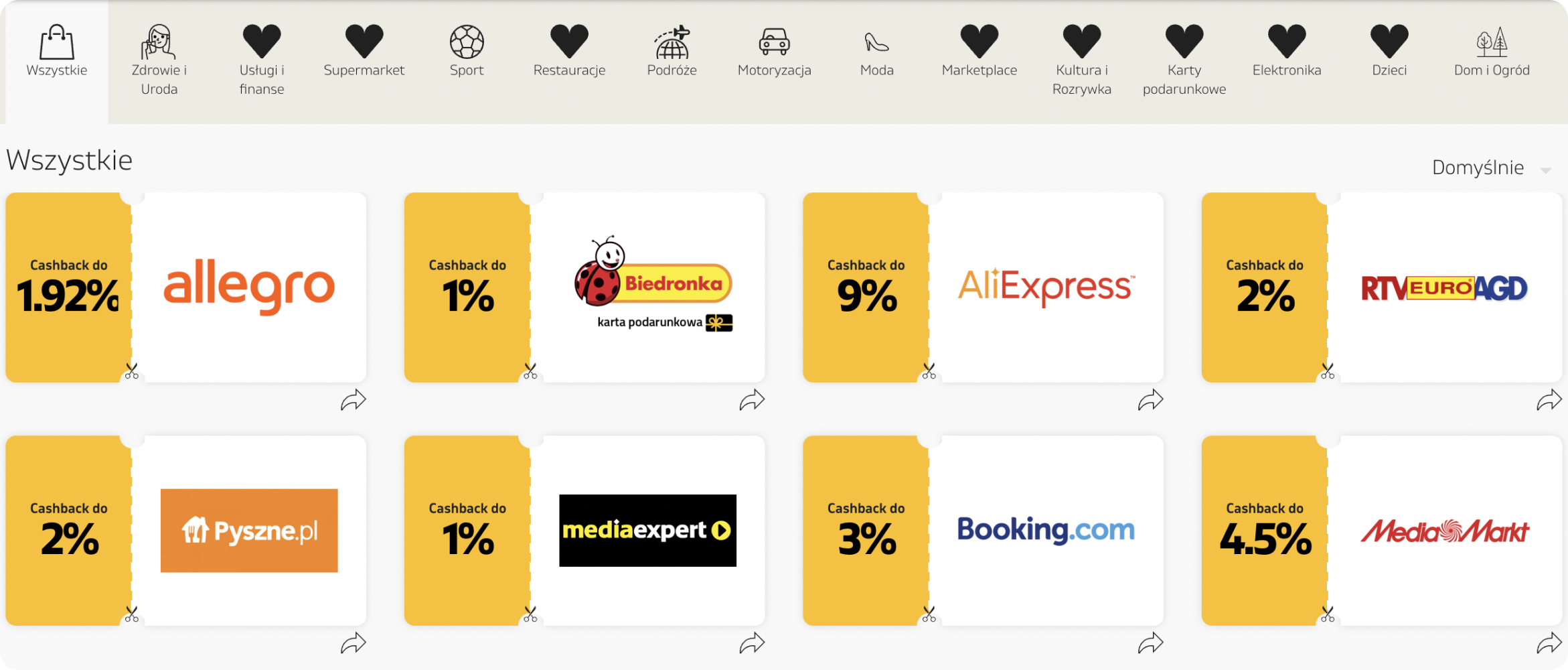
Task: Share the Allegro cashback offer
Action: (353, 400)
